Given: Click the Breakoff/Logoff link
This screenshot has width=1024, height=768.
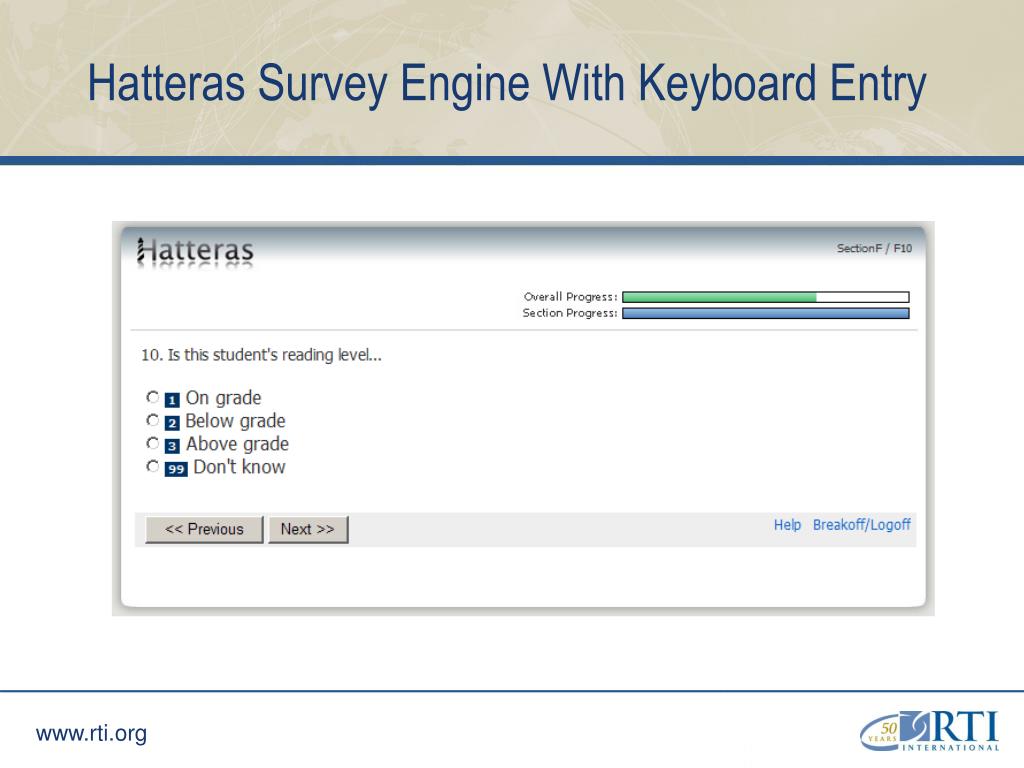Looking at the screenshot, I should click(861, 525).
